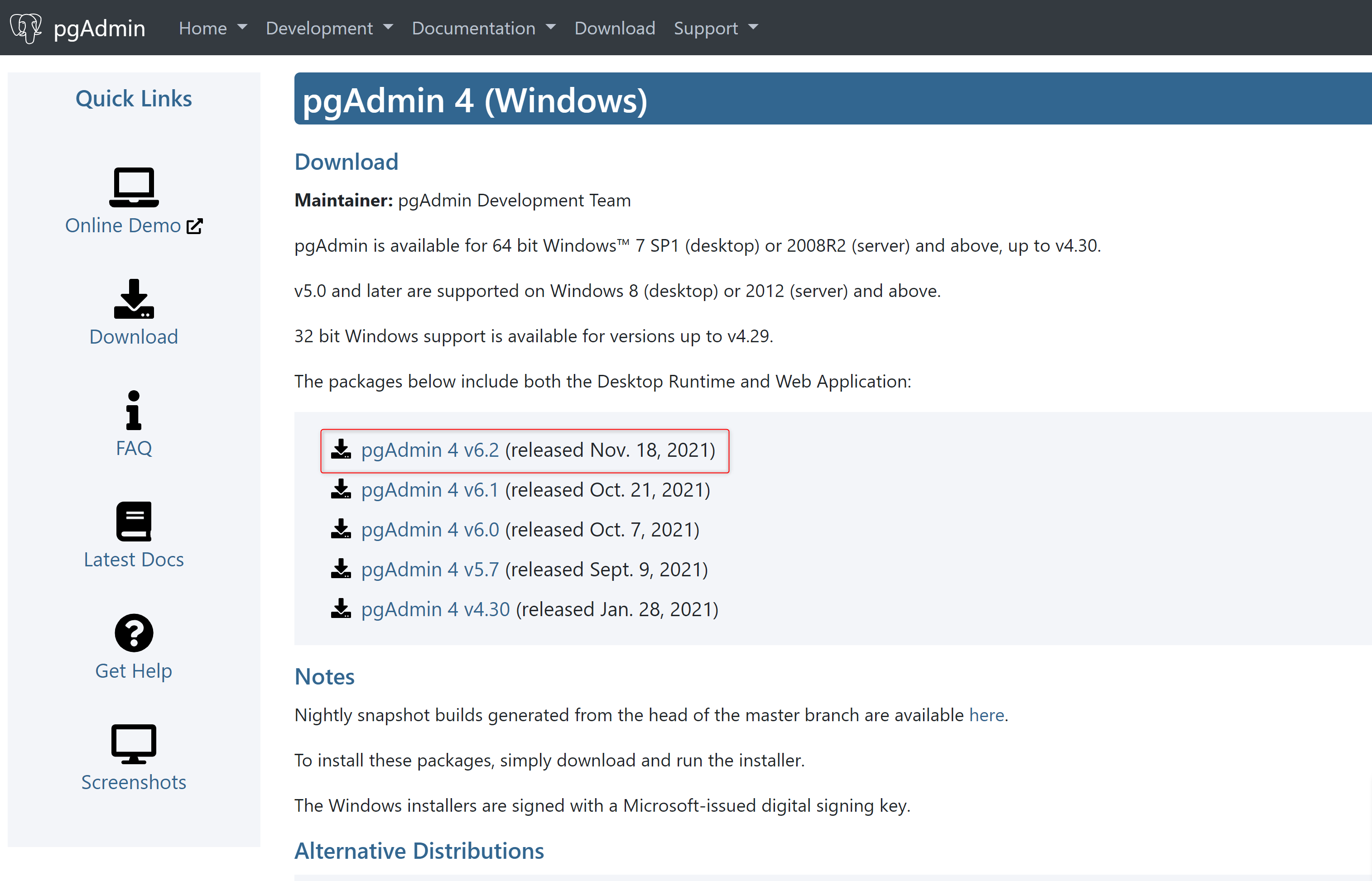The height and width of the screenshot is (881, 1372).
Task: Click the 'pgAdmin is available for 64 bit' sentence
Action: tap(698, 246)
